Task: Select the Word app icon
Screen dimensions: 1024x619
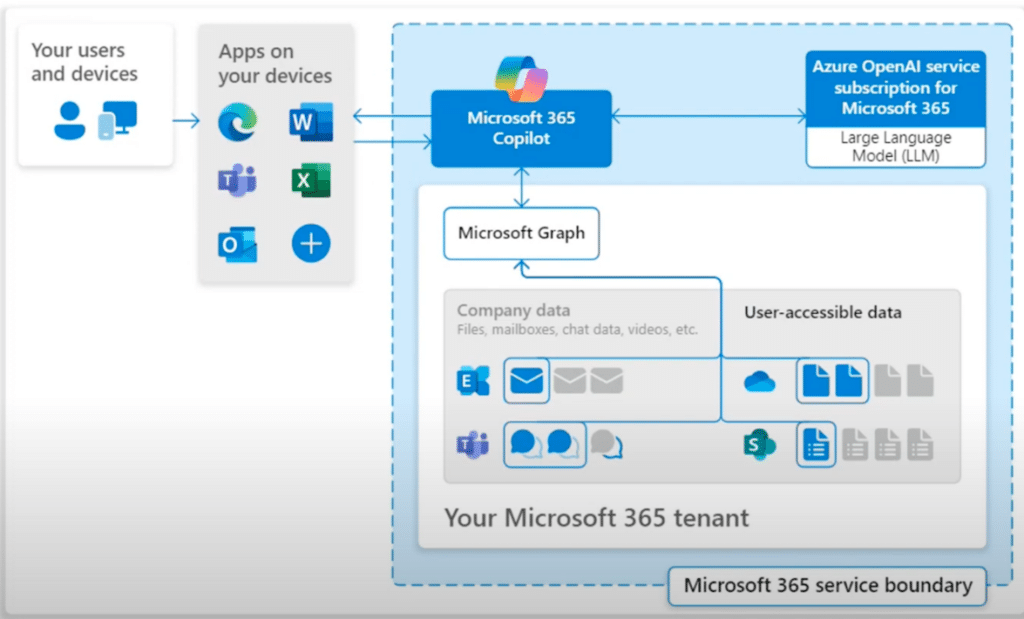Action: (309, 123)
